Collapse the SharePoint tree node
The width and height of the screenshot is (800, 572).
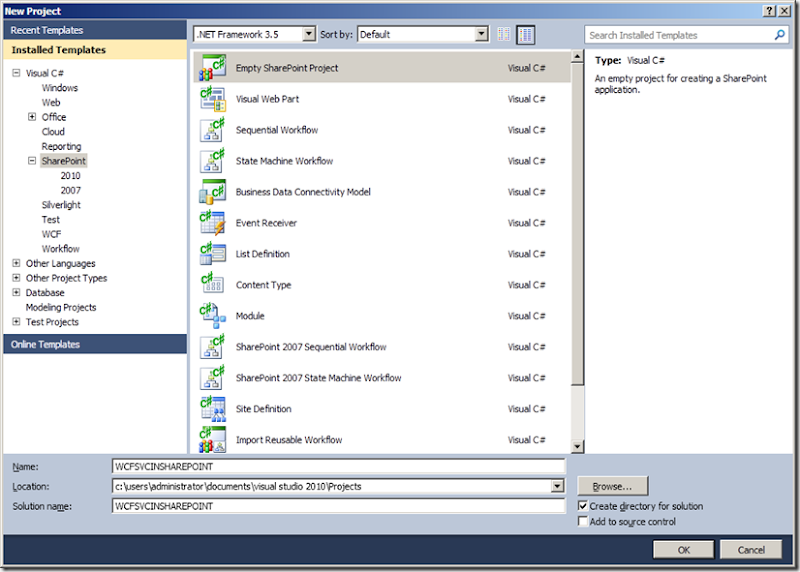tap(32, 161)
